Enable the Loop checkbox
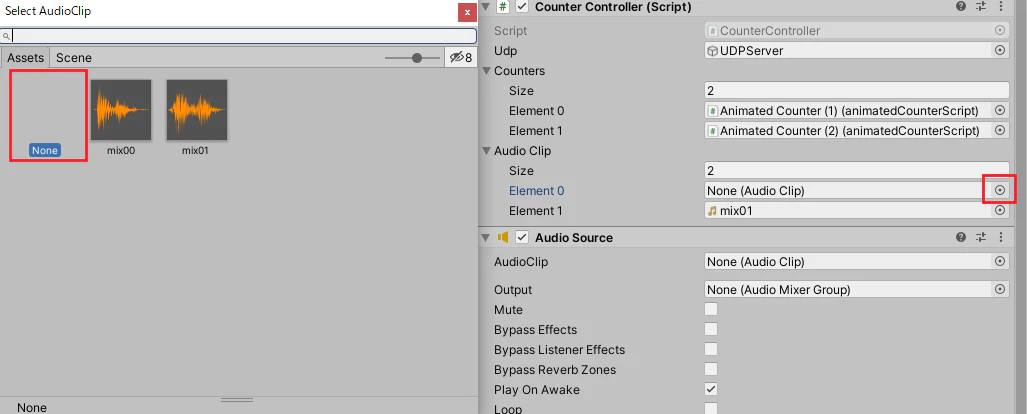The width and height of the screenshot is (1027, 414). tap(711, 409)
